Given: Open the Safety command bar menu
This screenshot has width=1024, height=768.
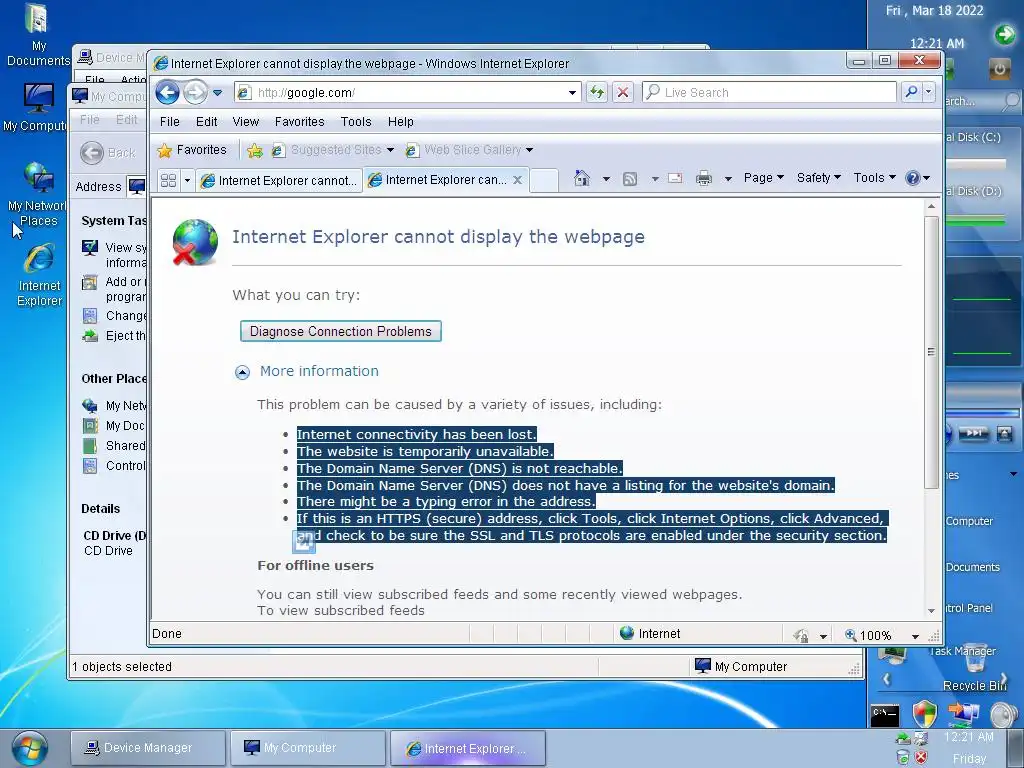Looking at the screenshot, I should [818, 178].
